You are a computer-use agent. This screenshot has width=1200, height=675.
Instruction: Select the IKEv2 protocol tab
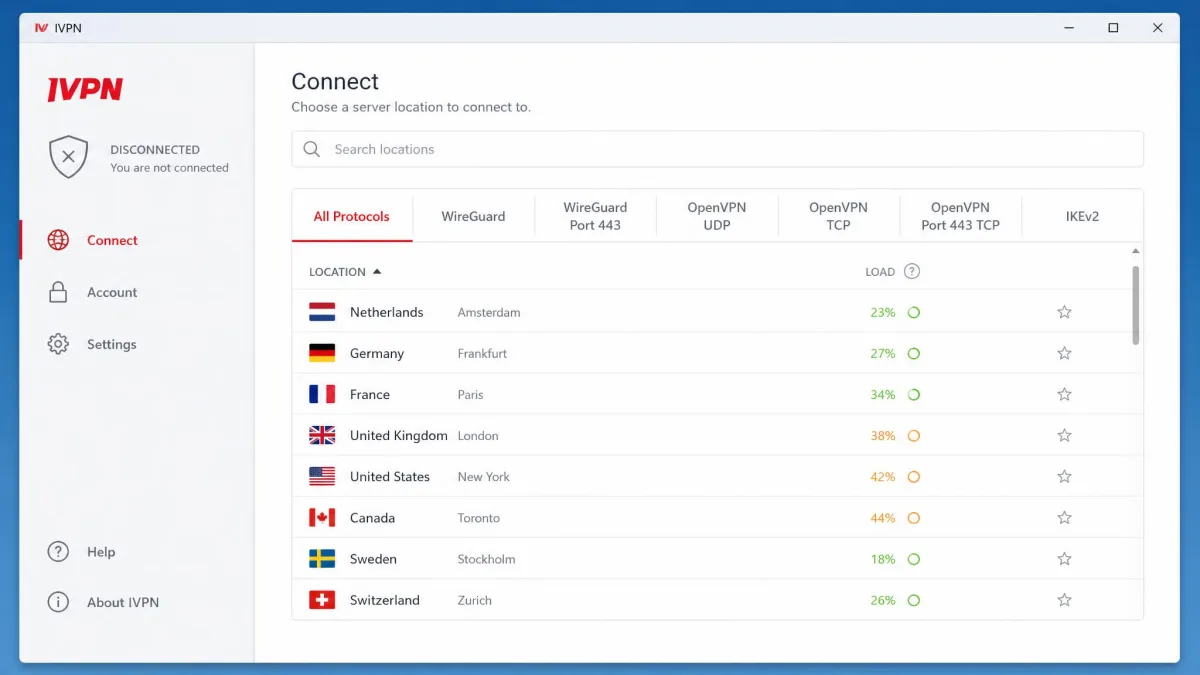(1082, 216)
